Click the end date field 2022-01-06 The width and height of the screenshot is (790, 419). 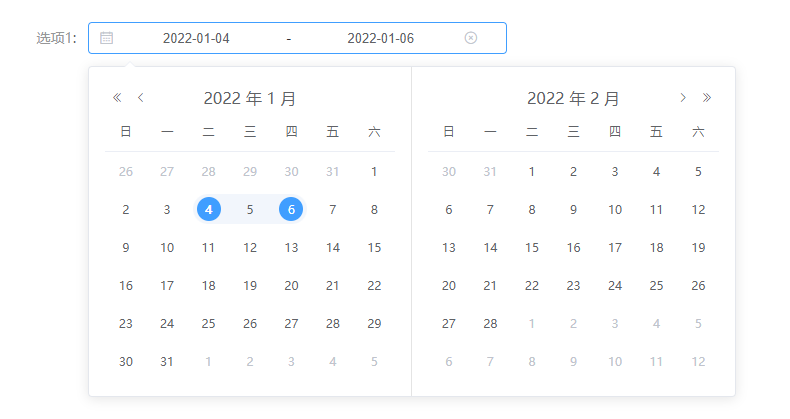coord(380,38)
